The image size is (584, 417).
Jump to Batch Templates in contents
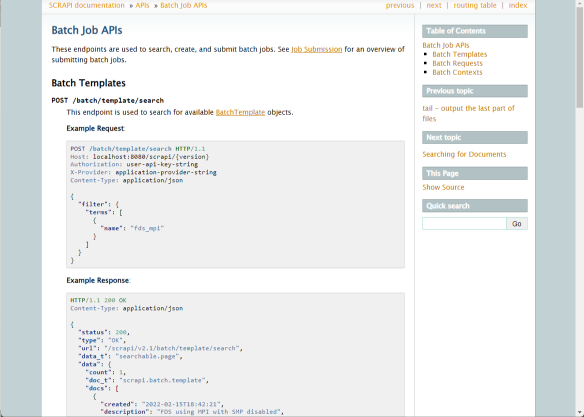pyautogui.click(x=460, y=54)
